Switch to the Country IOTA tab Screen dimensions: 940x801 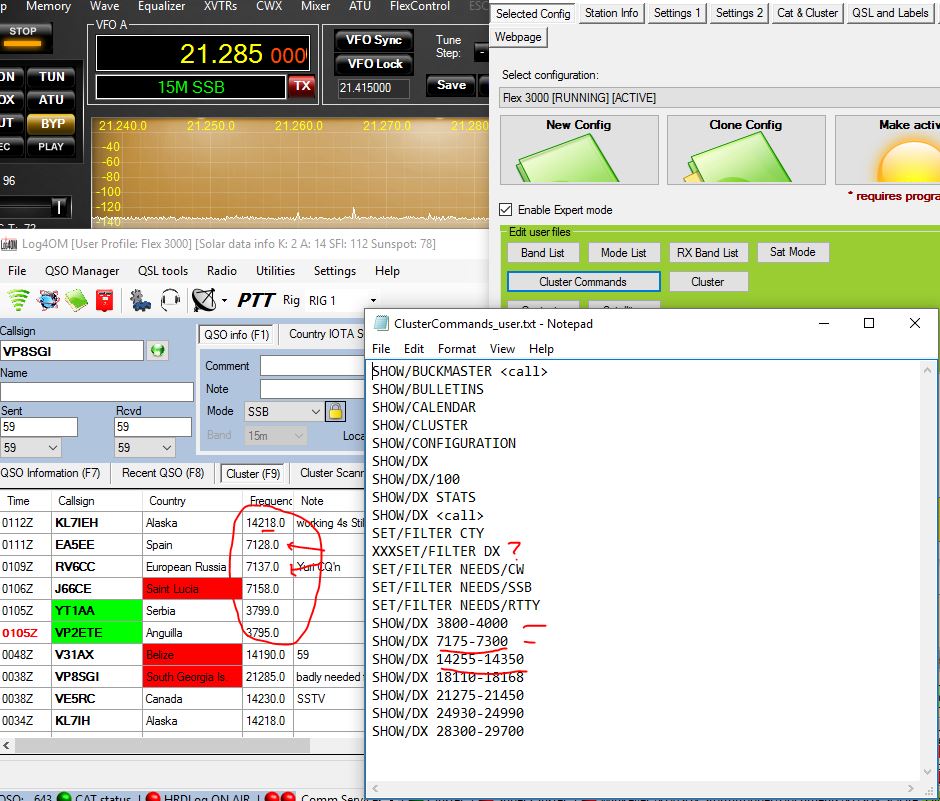tap(326, 334)
